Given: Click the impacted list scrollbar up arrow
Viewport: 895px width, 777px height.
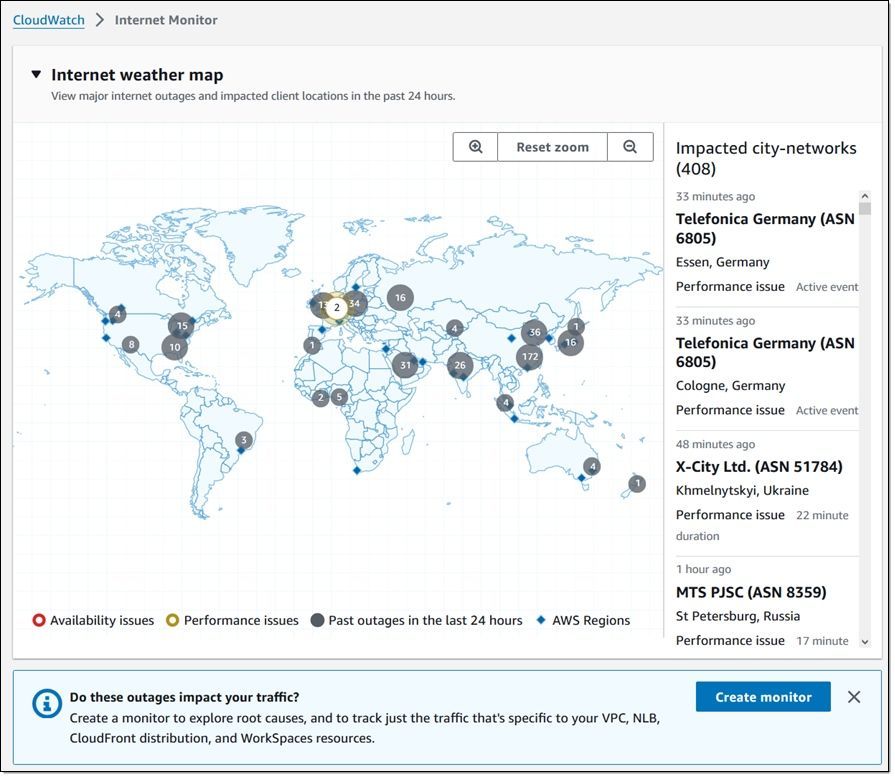Looking at the screenshot, I should (865, 196).
